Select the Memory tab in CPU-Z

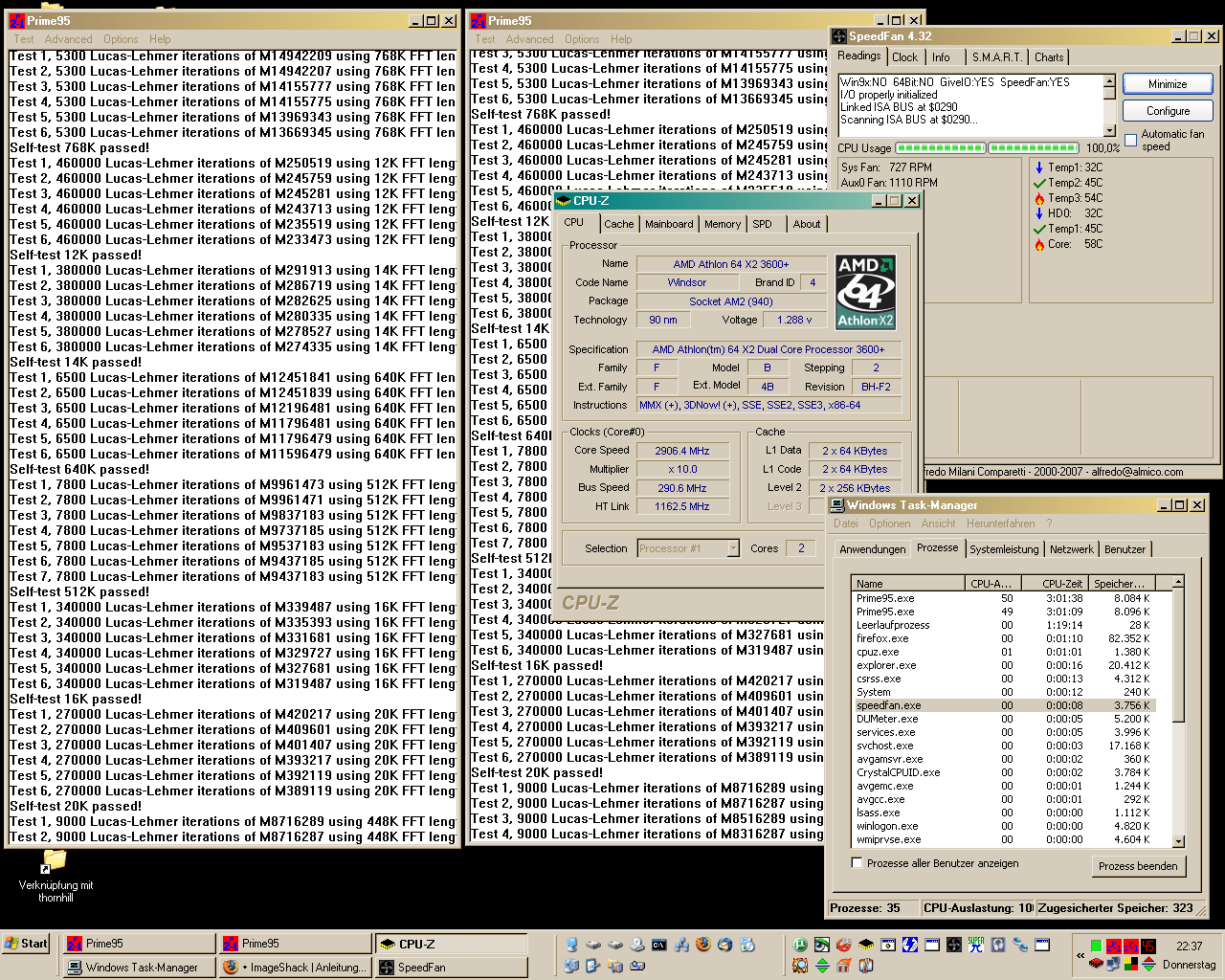point(723,224)
